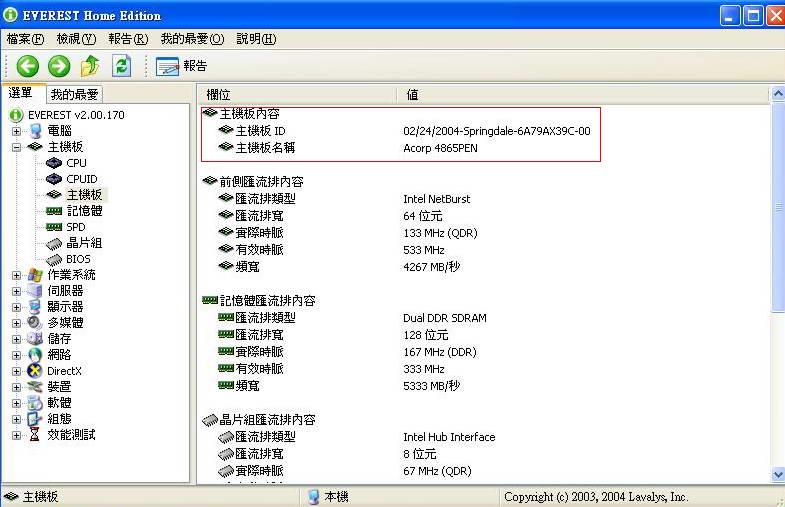The image size is (785, 507).
Task: Click the 本機 status bar entry
Action: [x=329, y=497]
